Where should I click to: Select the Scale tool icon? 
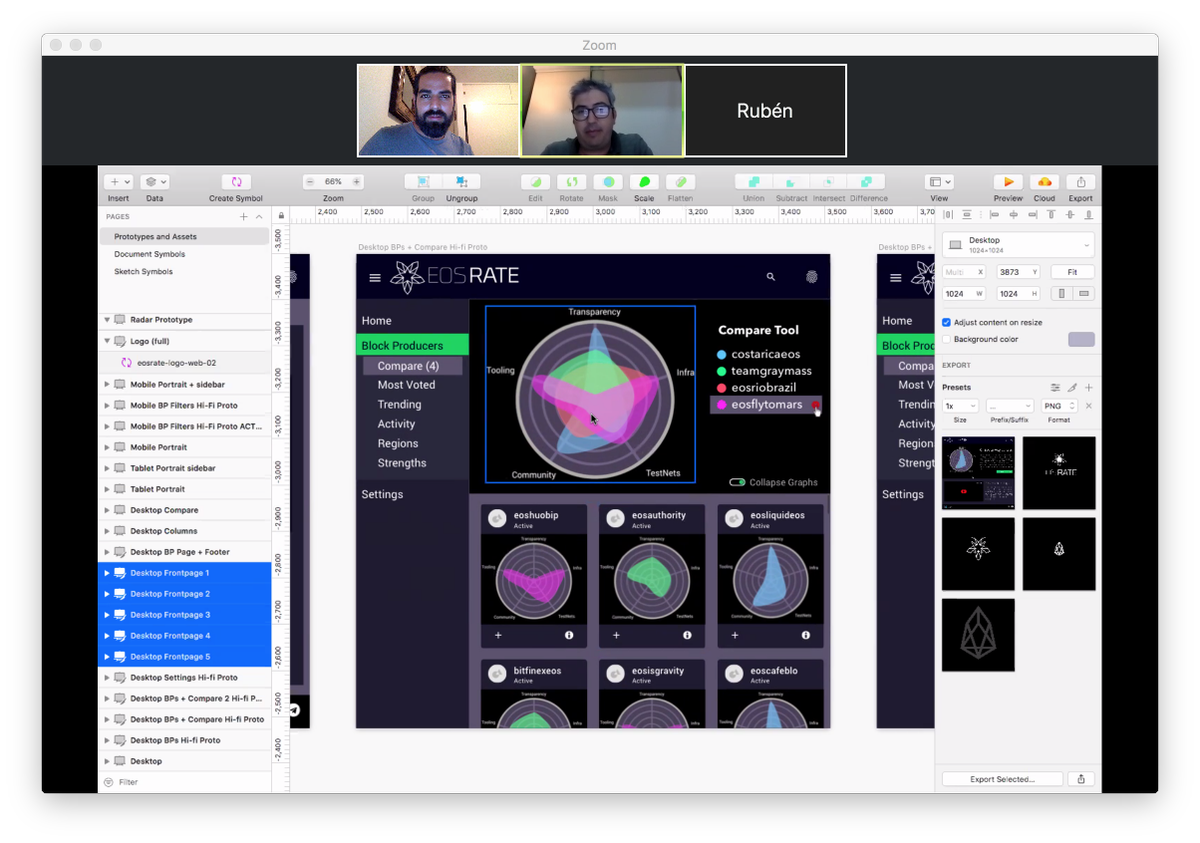coord(644,182)
